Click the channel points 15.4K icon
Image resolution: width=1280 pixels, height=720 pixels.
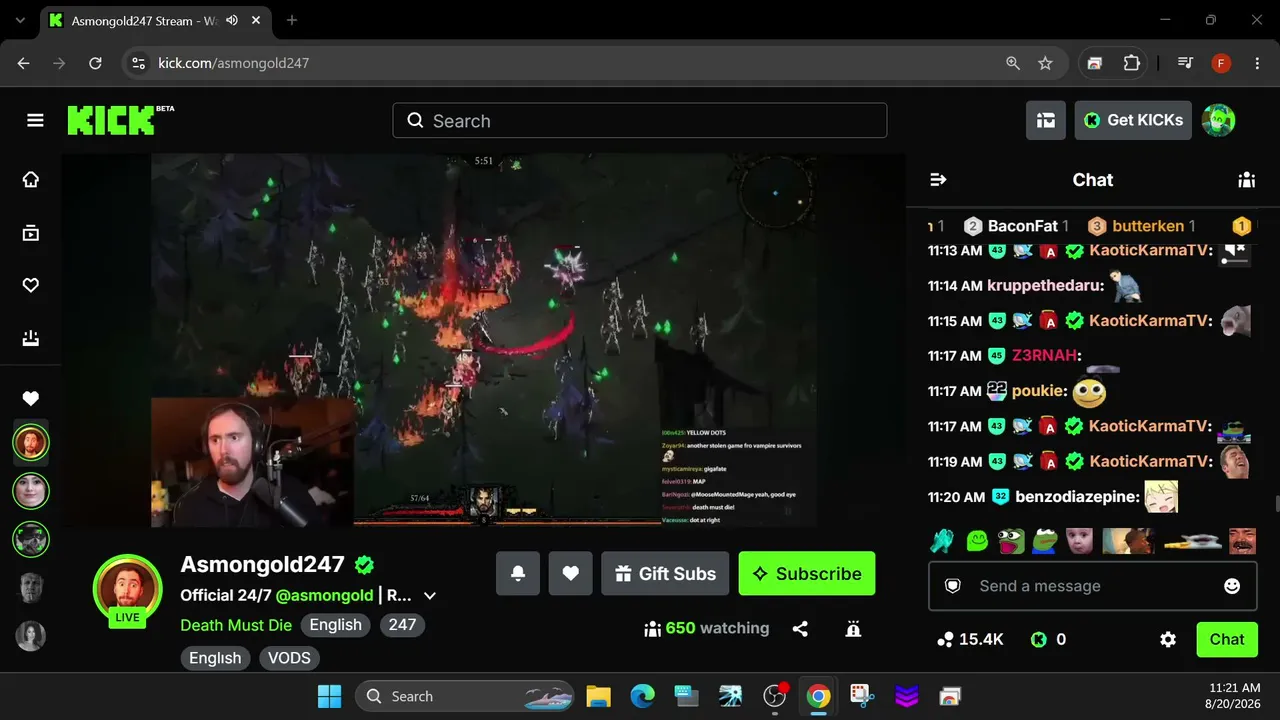click(x=944, y=640)
